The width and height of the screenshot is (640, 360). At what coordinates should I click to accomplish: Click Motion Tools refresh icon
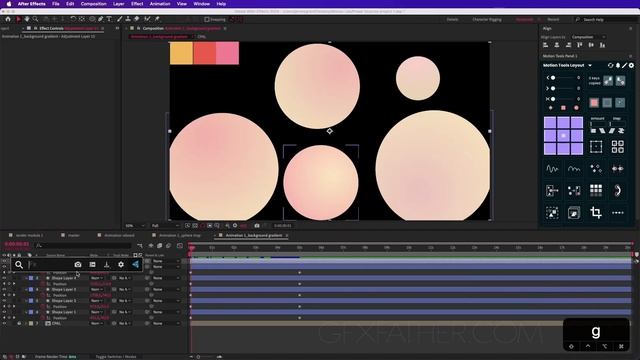(610, 65)
